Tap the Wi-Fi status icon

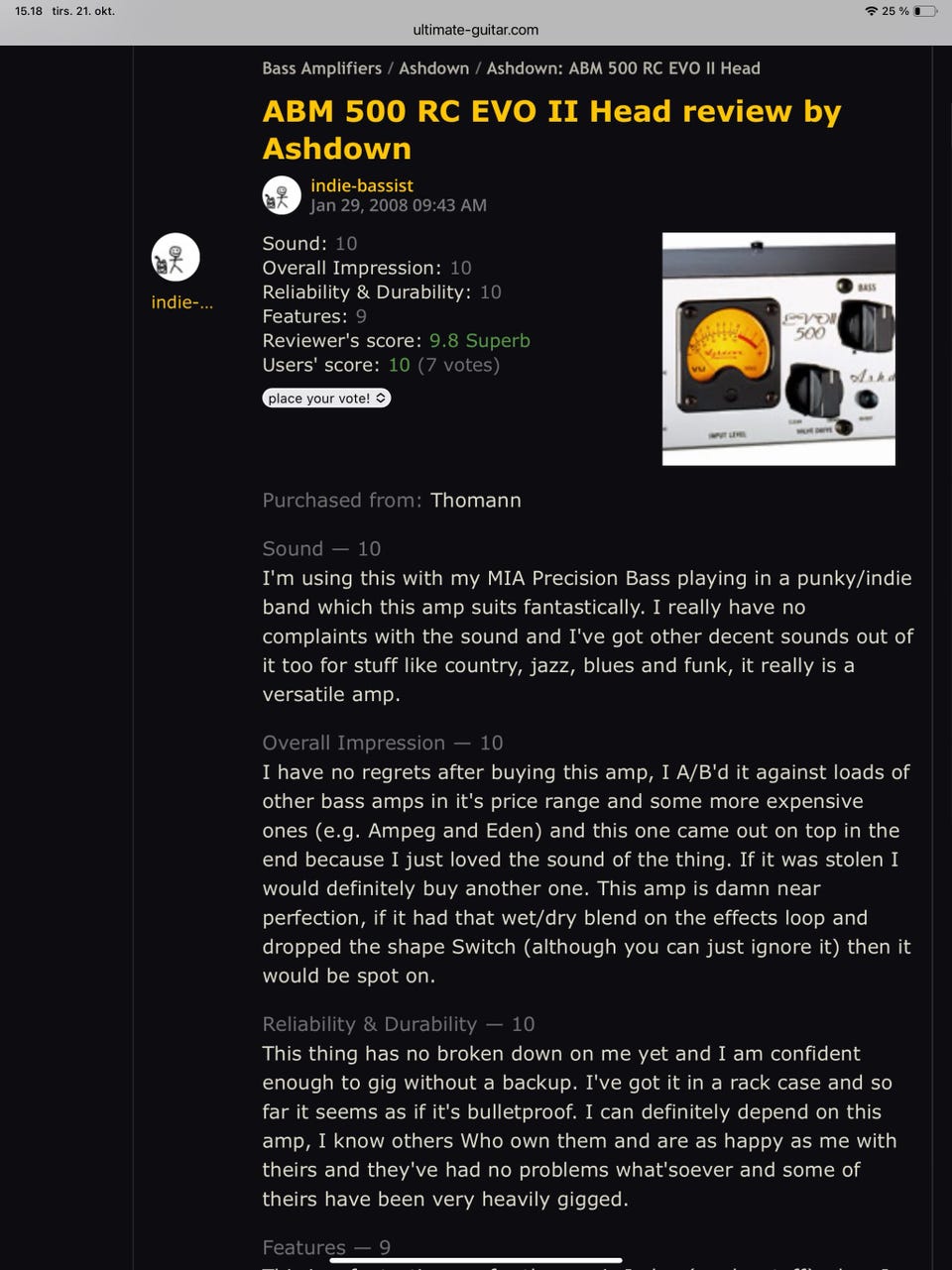click(871, 11)
